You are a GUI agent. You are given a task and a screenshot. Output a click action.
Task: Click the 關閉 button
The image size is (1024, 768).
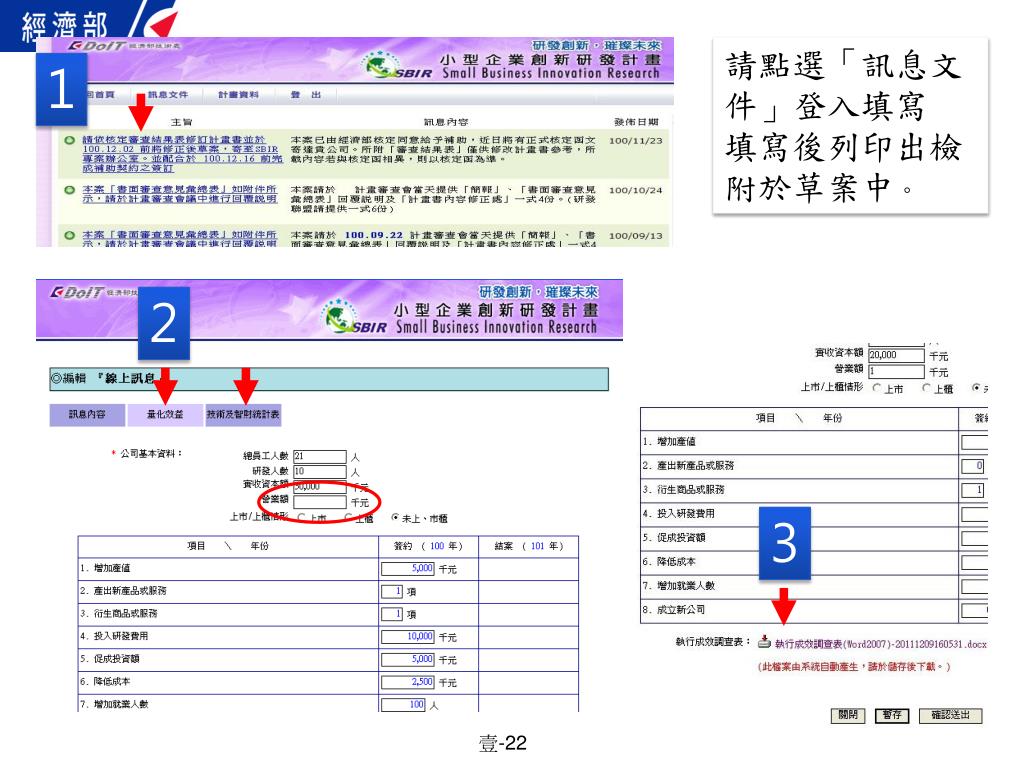[x=848, y=715]
